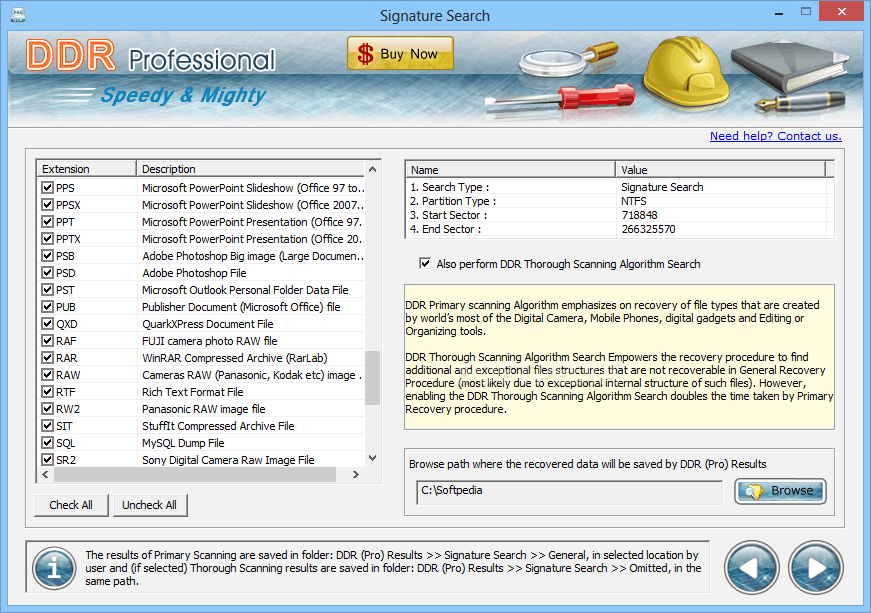The image size is (871, 613).
Task: Toggle the PSB extension checkbox
Action: point(47,256)
